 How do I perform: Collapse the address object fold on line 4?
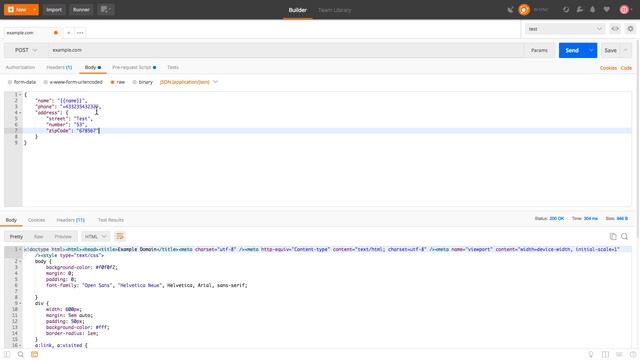[x=20, y=113]
